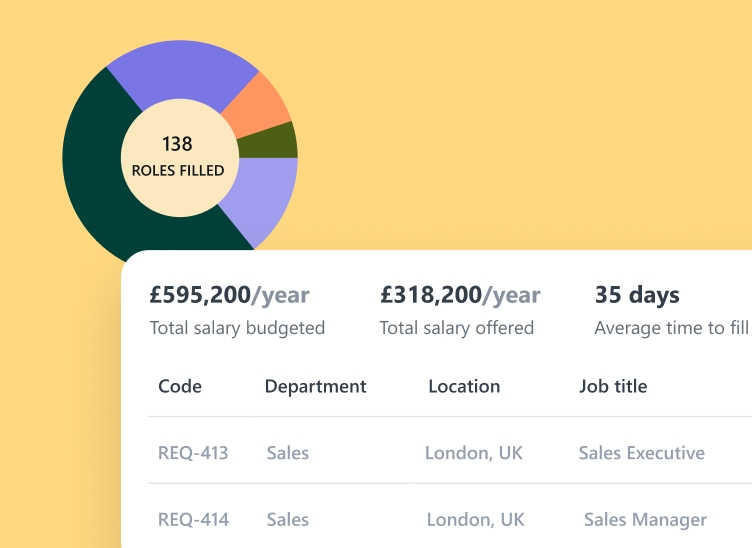
Task: Click the Location column header
Action: (x=464, y=386)
